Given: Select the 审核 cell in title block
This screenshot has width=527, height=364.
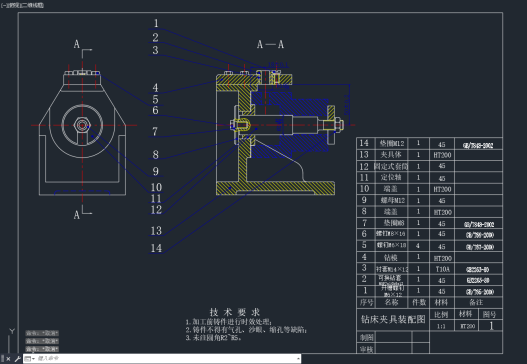Looking at the screenshot, I should click(366, 349).
